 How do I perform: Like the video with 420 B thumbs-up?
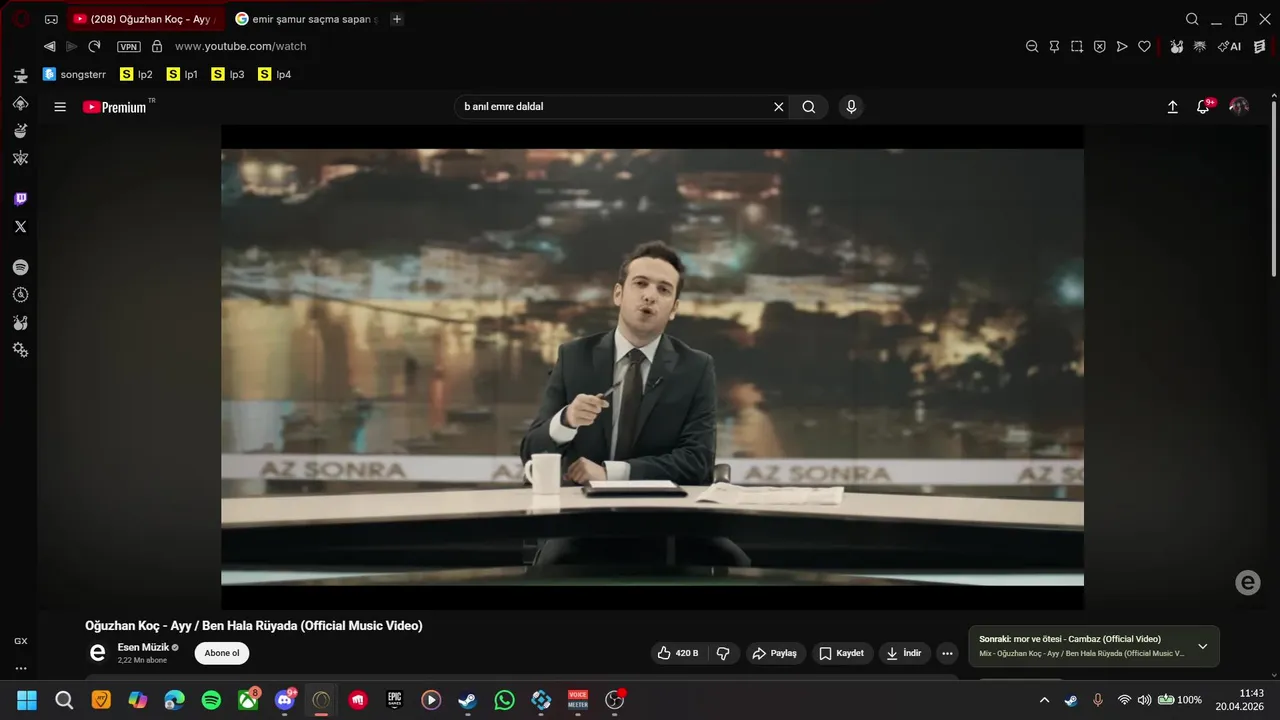point(678,653)
